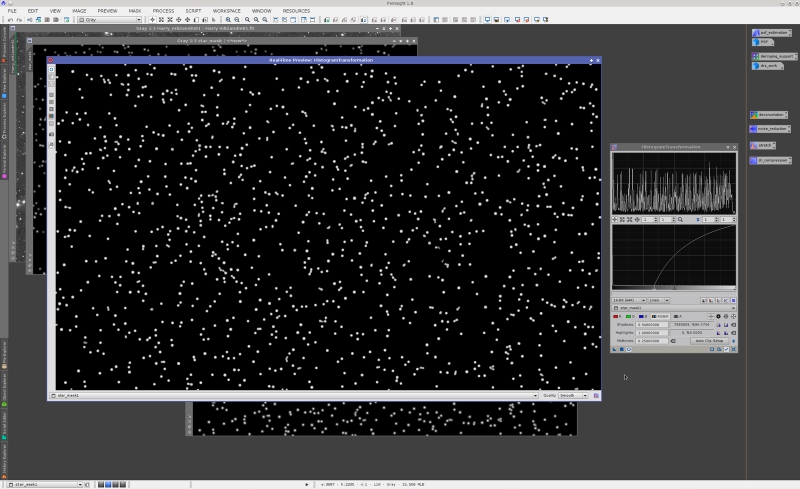Toggle the readout mode crosshair icon

(711, 316)
